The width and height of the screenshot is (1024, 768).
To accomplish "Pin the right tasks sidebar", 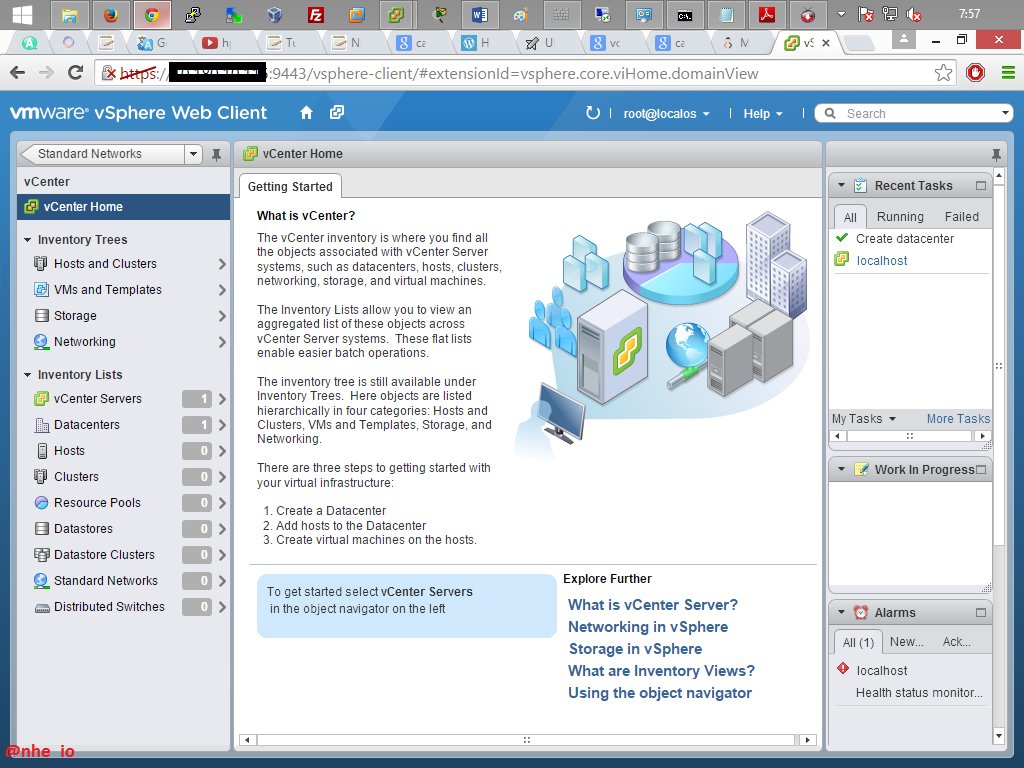I will tap(996, 155).
